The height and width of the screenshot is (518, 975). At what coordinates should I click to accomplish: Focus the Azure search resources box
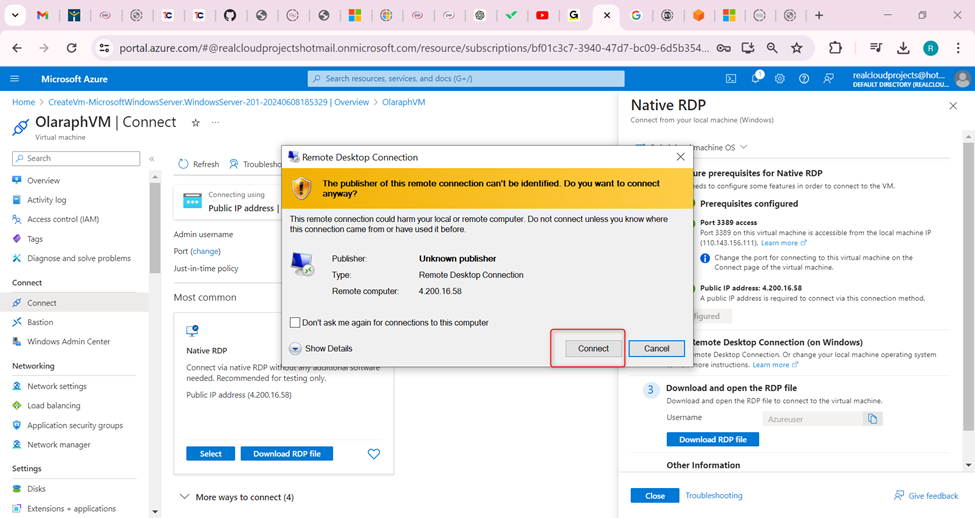pyautogui.click(x=466, y=79)
